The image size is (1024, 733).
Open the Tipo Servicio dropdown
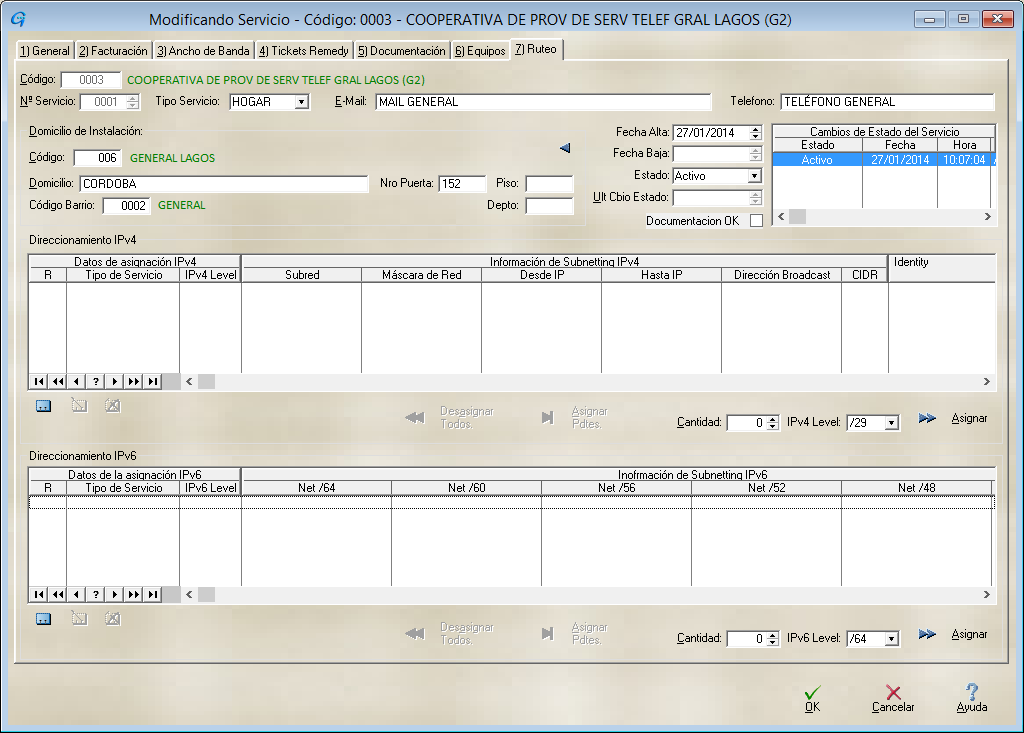pos(301,102)
